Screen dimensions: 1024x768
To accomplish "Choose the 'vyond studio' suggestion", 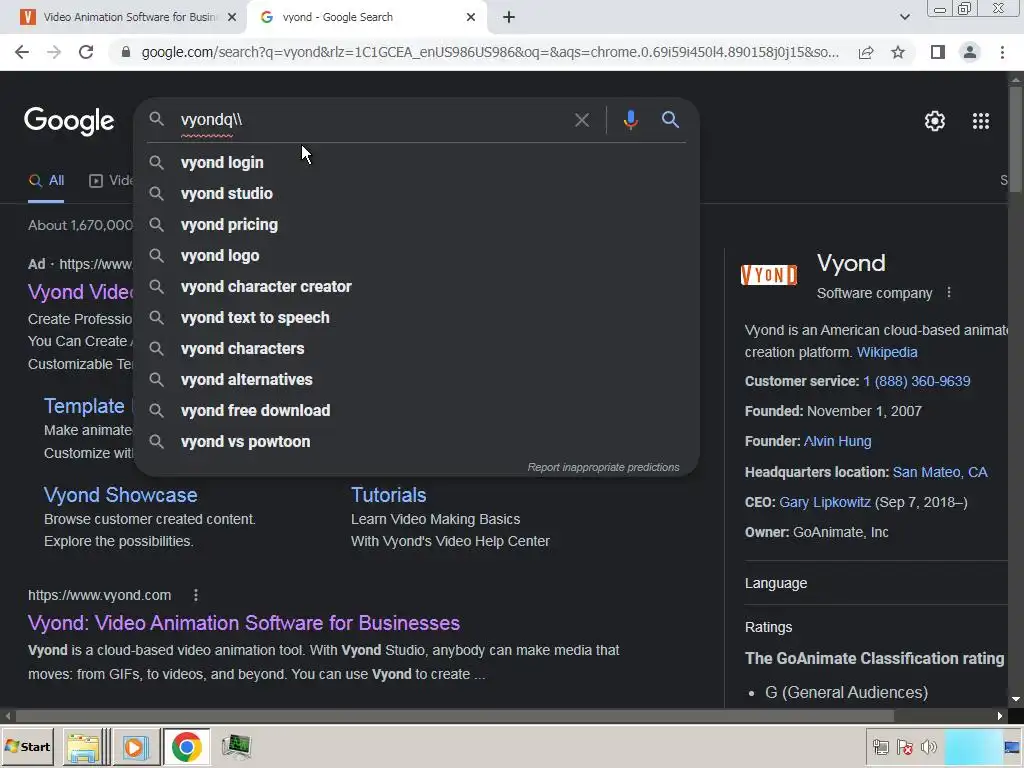I will [x=417, y=193].
